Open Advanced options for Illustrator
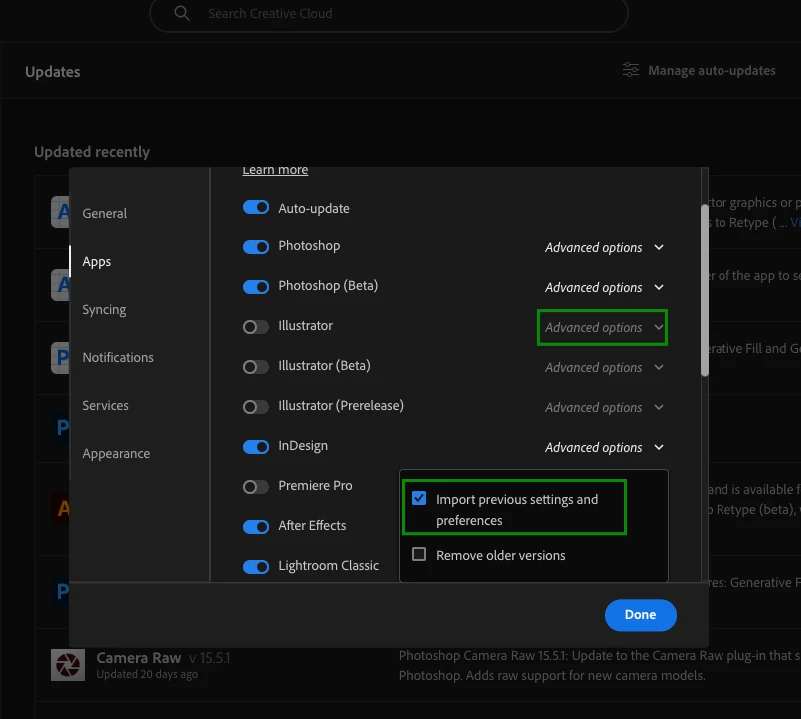 coord(604,327)
